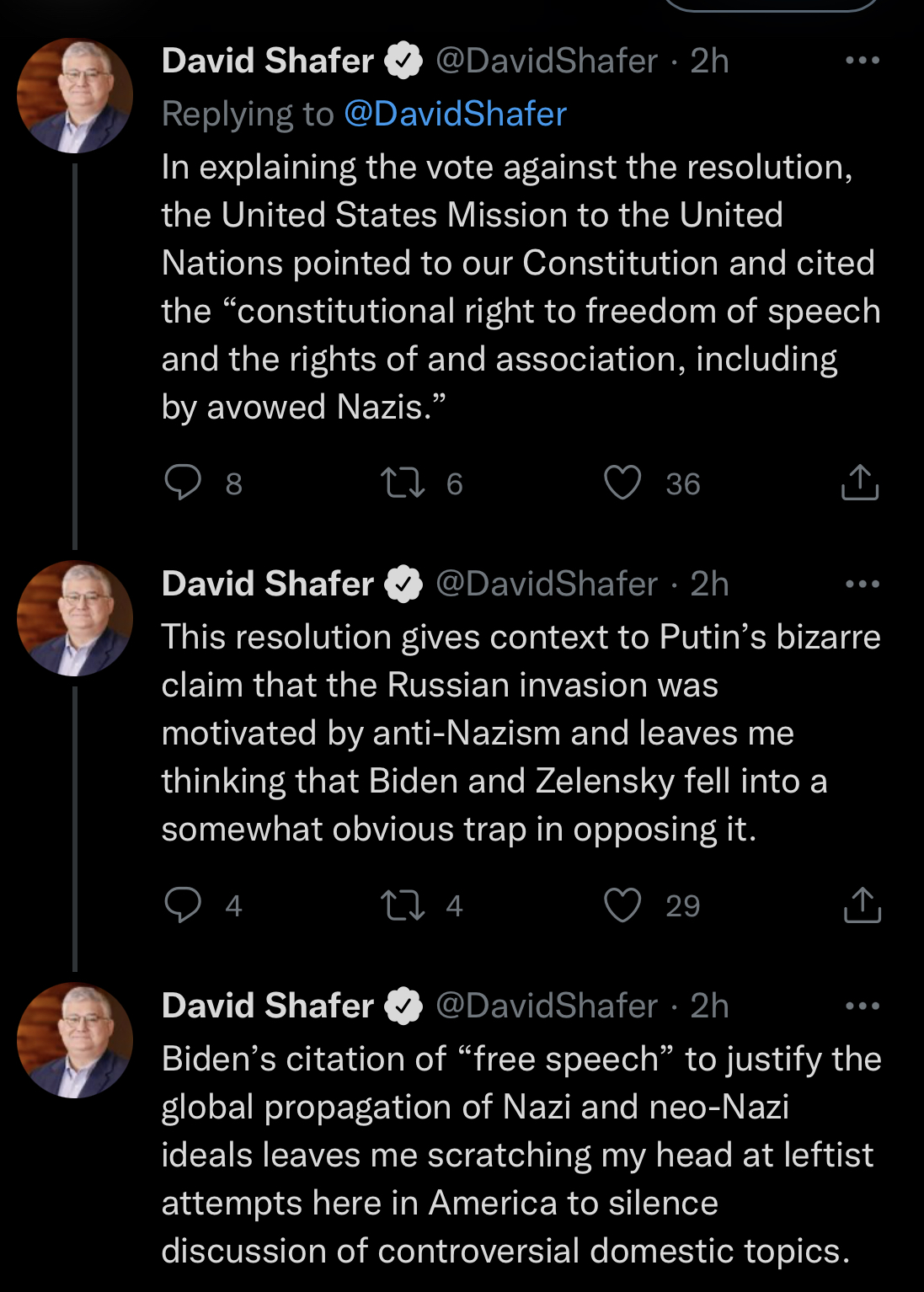This screenshot has width=924, height=1292.
Task: Click the verified badge on the third tweet
Action: [404, 1006]
